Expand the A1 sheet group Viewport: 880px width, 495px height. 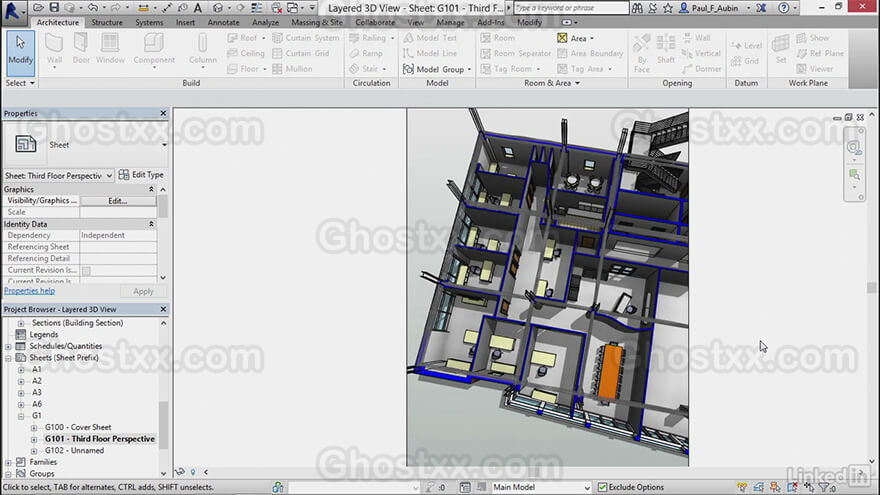click(21, 369)
